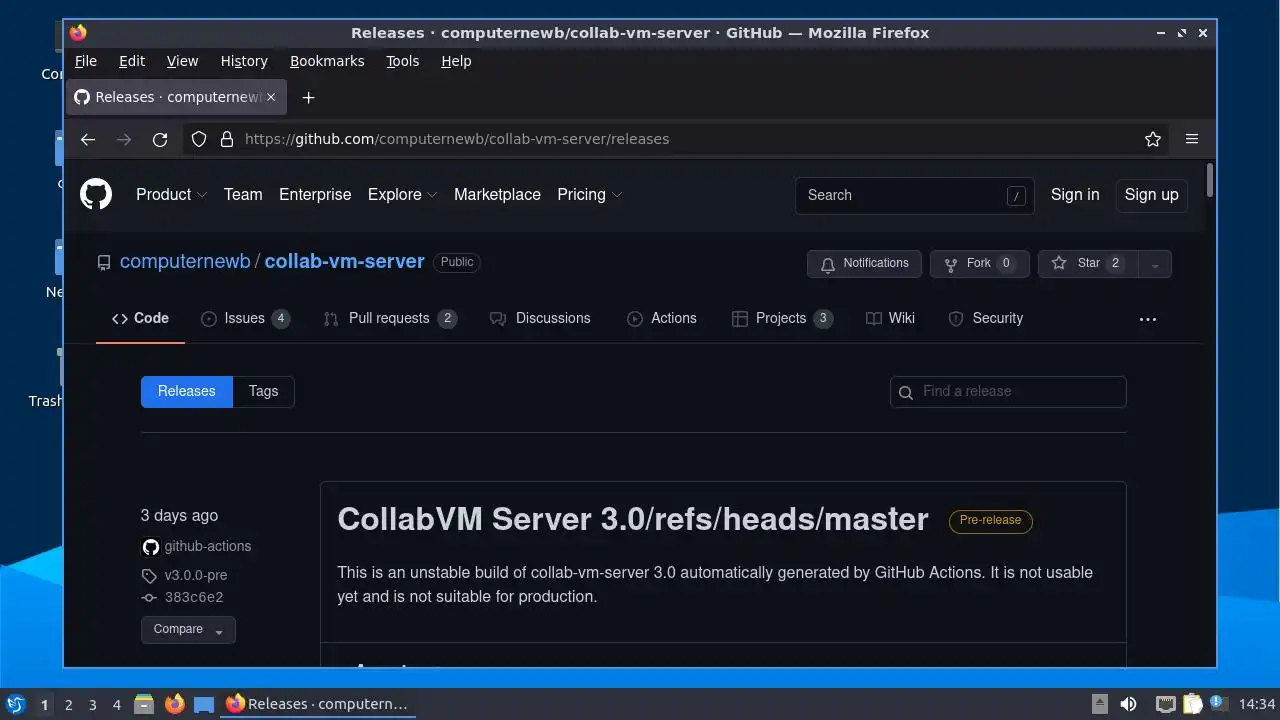Click the GitHub Octocat logo
Viewport: 1280px width, 720px height.
[96, 194]
